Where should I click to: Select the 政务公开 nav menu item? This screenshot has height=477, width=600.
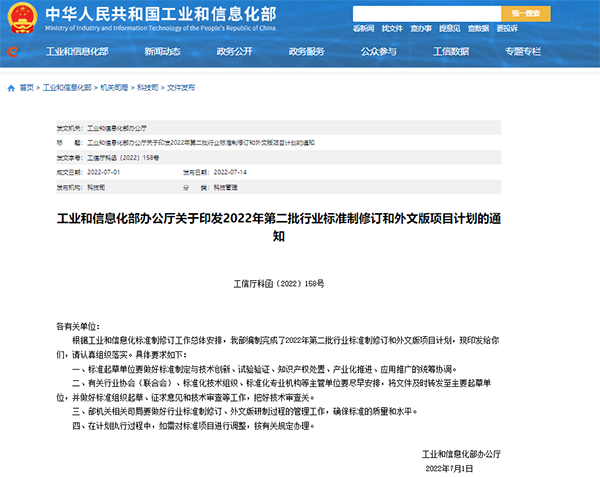(x=235, y=52)
